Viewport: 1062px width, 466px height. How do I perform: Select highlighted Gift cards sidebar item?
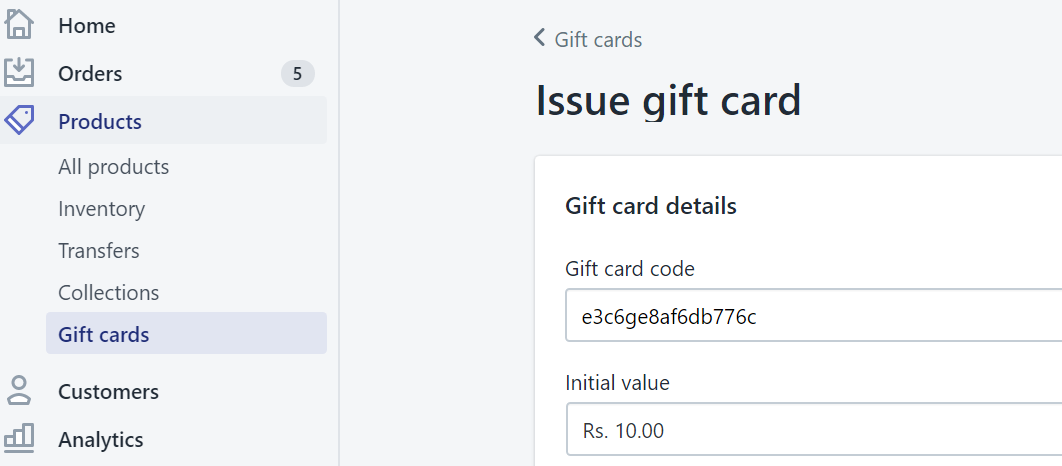click(x=104, y=335)
